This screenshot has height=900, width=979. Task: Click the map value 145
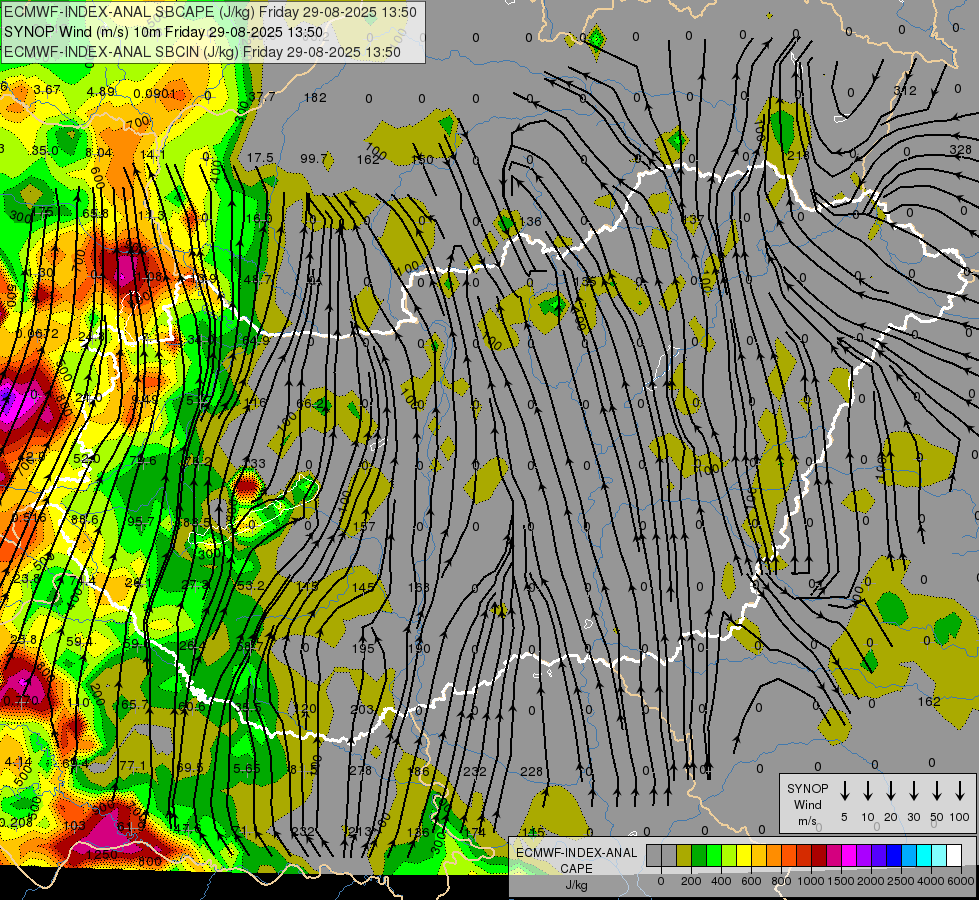tap(363, 587)
